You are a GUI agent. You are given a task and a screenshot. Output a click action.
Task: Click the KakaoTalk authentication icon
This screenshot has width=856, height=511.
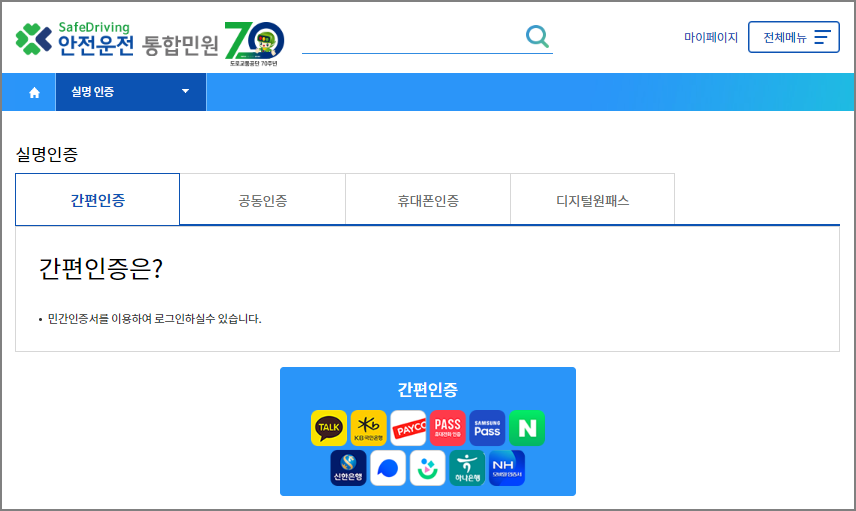pos(329,428)
